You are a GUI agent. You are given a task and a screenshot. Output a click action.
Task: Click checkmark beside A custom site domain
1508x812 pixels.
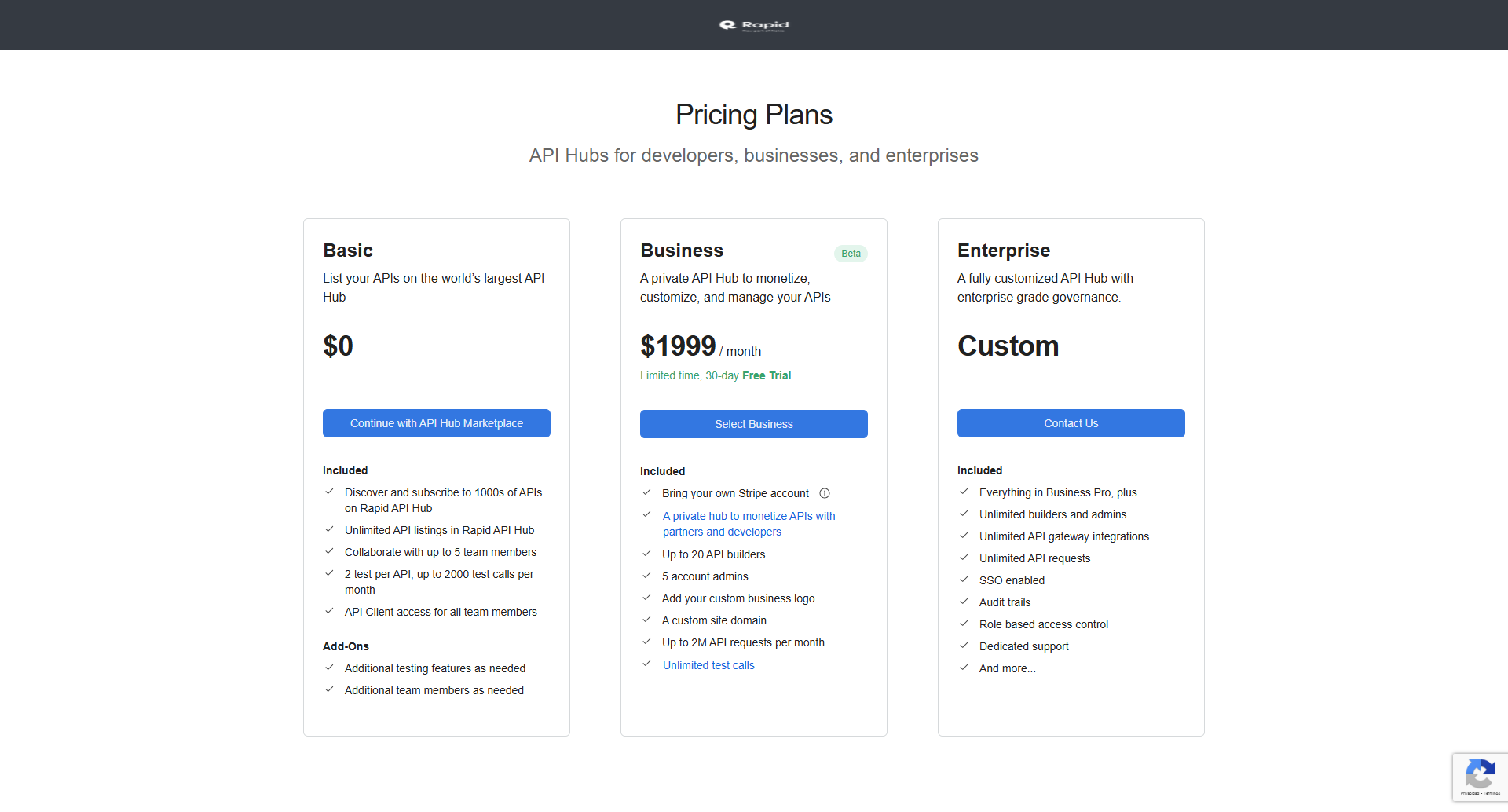(646, 620)
